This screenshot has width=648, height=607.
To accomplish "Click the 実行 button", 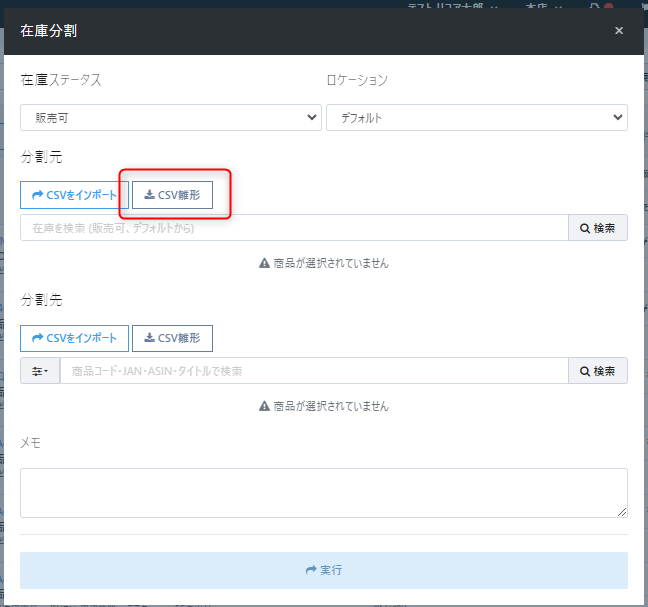I will (324, 570).
